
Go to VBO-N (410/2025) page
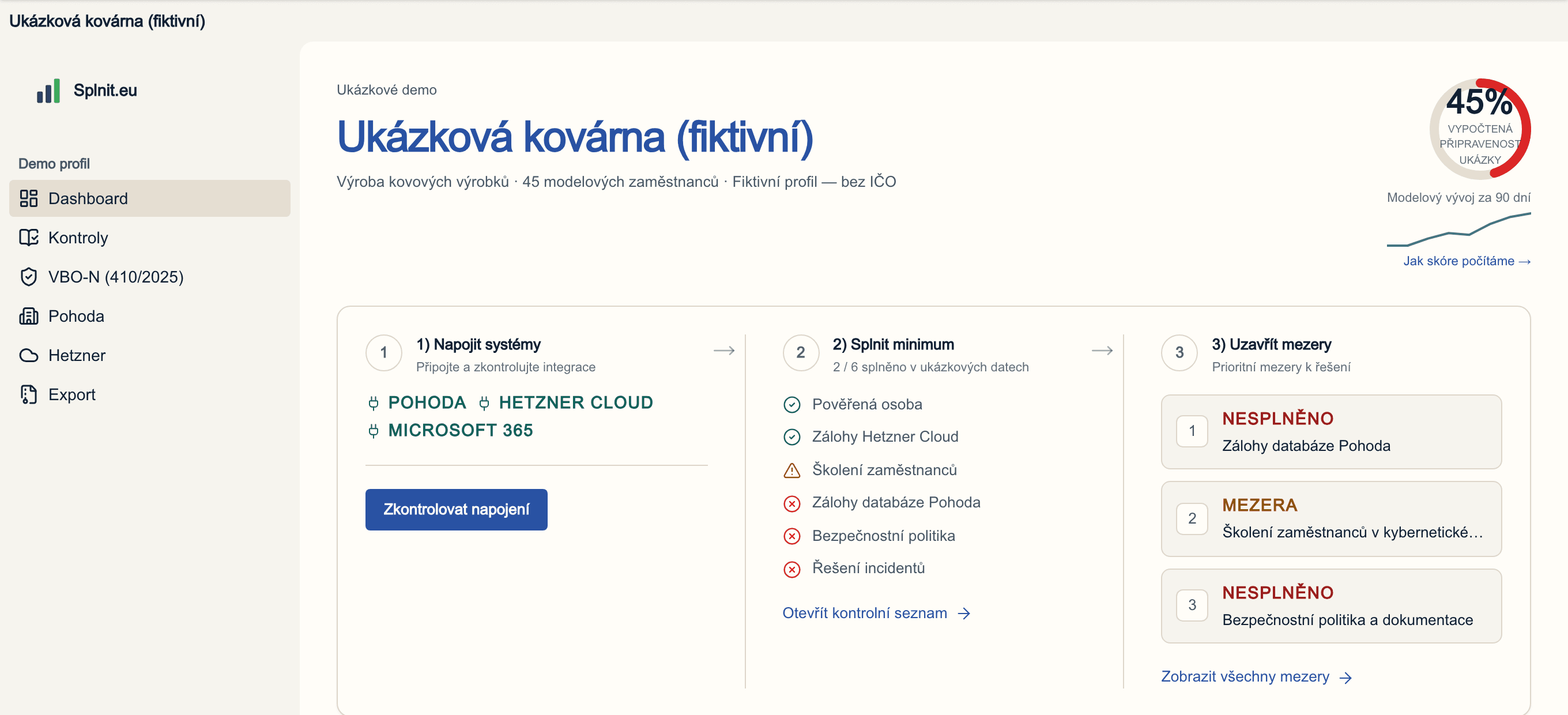point(150,277)
